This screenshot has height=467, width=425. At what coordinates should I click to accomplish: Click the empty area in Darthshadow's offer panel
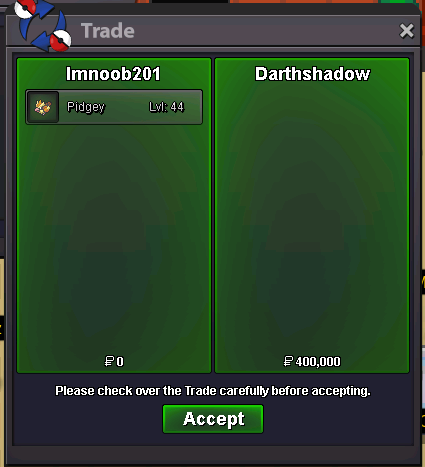point(312,220)
